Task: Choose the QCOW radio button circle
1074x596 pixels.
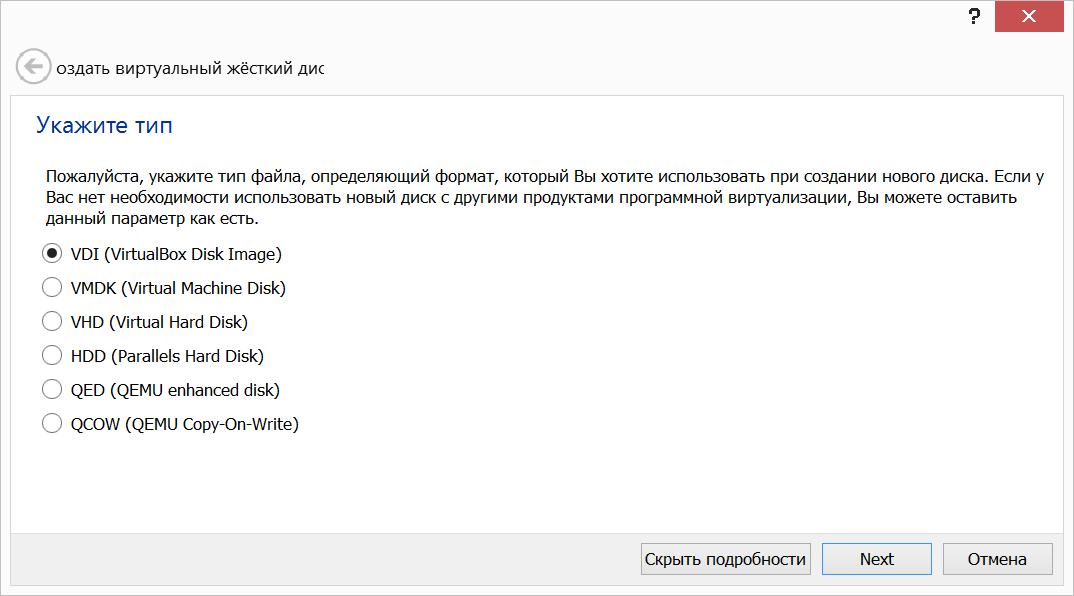Action: 52,423
